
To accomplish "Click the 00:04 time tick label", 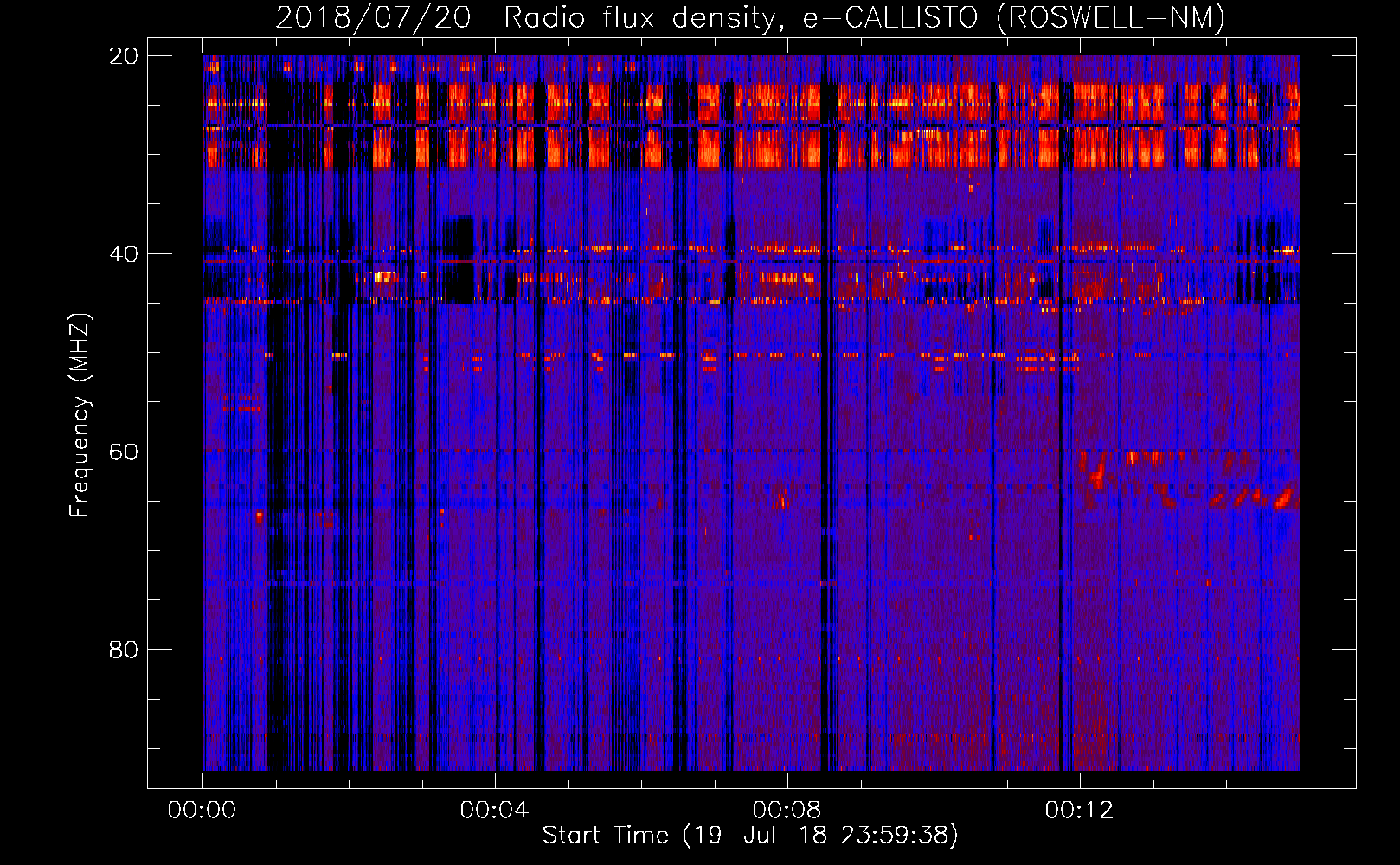I will click(494, 811).
